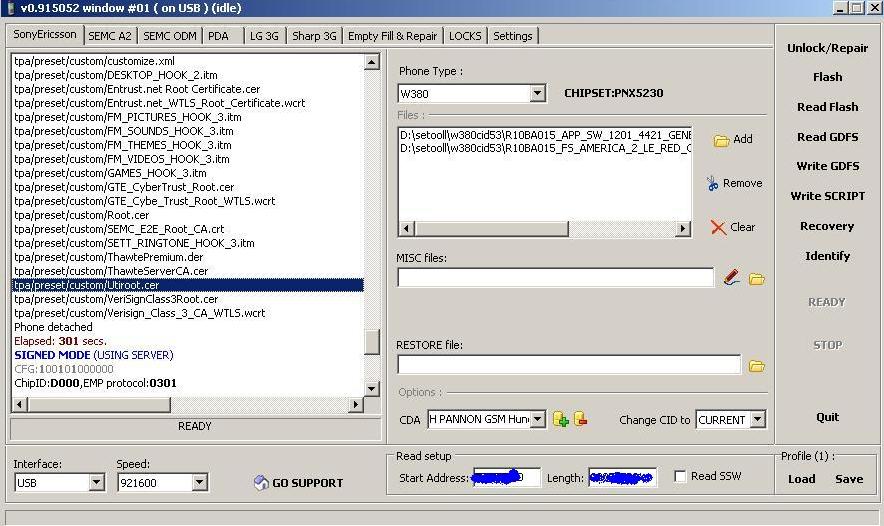
Task: Open the Interface USB dropdown
Action: (x=96, y=483)
